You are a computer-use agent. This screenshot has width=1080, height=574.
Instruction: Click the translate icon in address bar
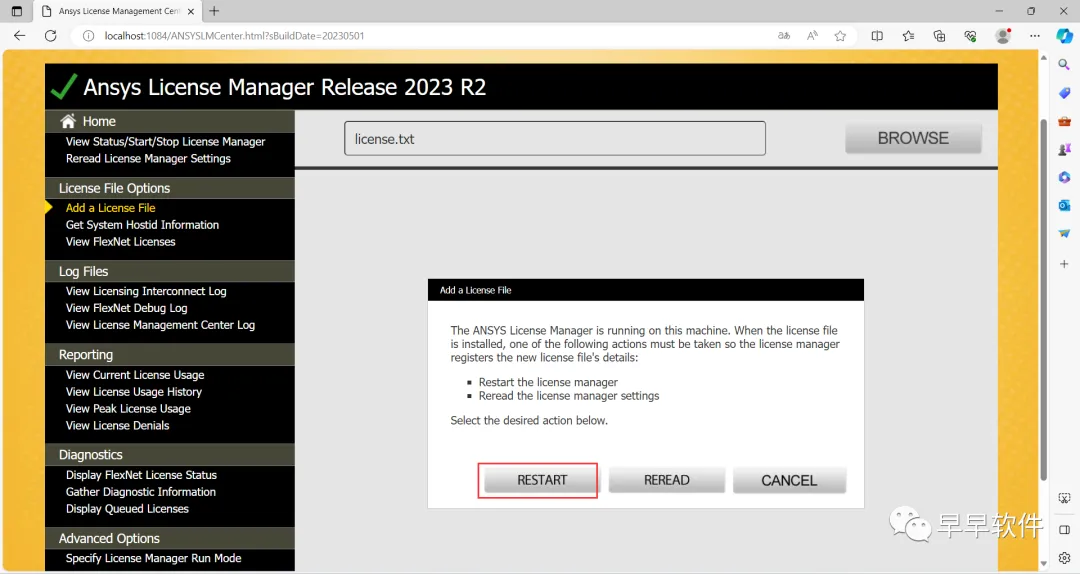point(784,36)
